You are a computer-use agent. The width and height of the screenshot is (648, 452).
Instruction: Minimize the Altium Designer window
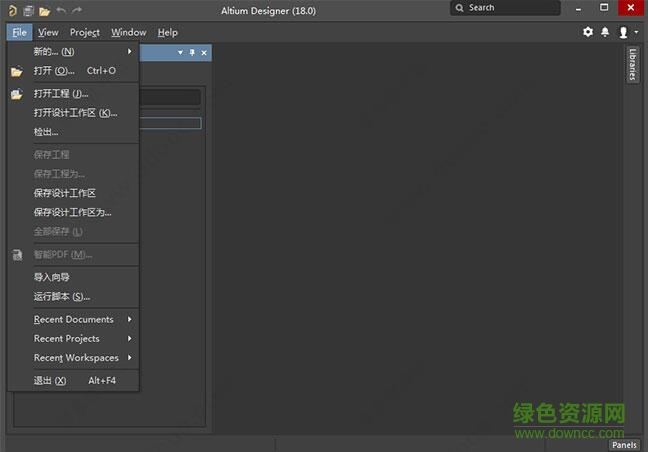click(579, 9)
